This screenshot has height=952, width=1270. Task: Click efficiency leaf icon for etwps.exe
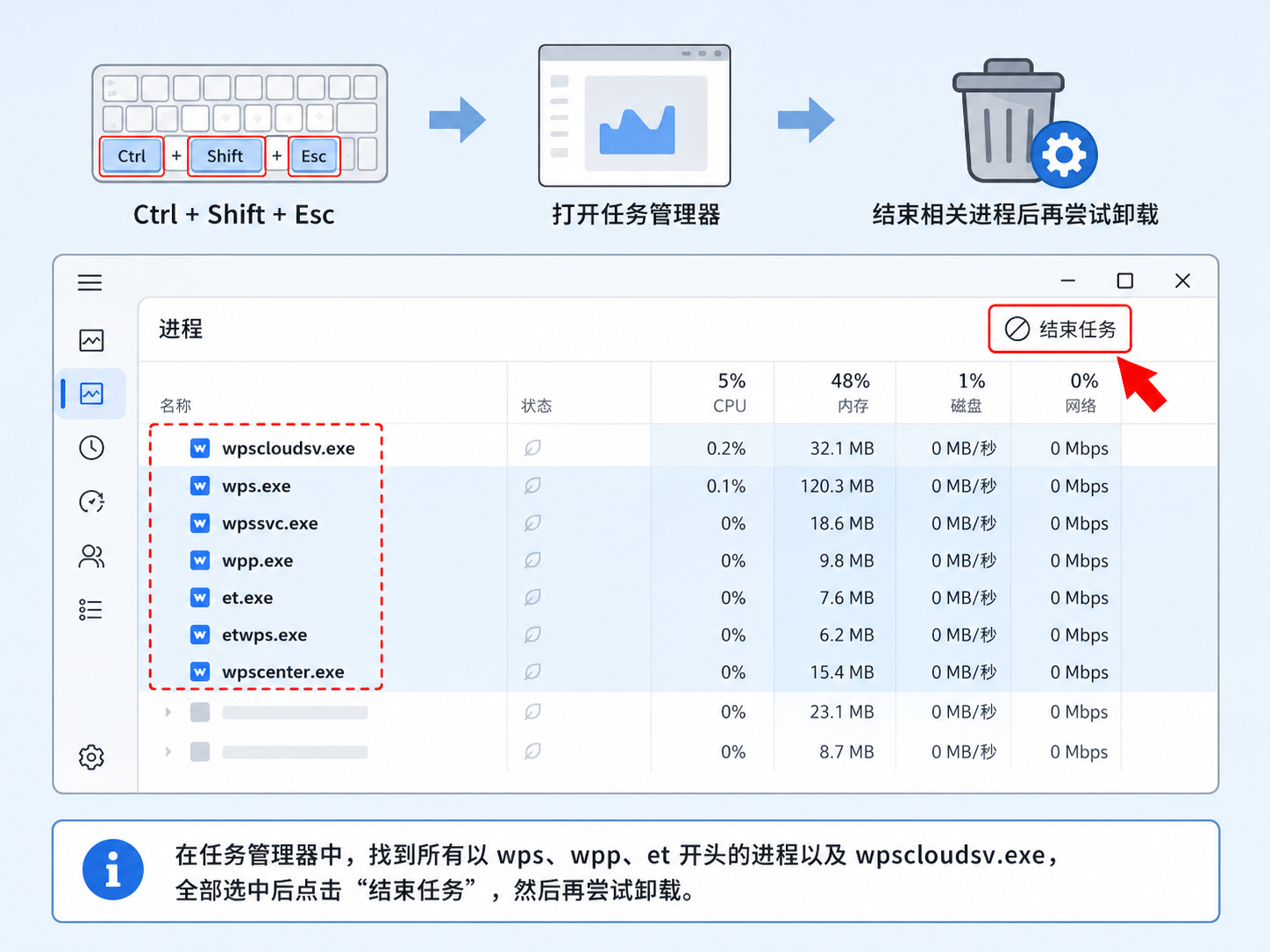(x=532, y=635)
